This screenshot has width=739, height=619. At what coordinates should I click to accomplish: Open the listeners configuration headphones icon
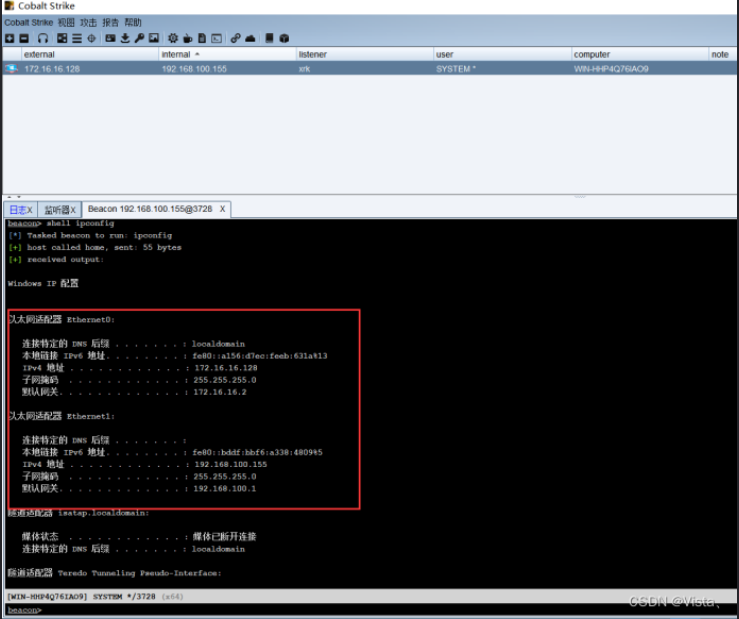click(x=43, y=38)
